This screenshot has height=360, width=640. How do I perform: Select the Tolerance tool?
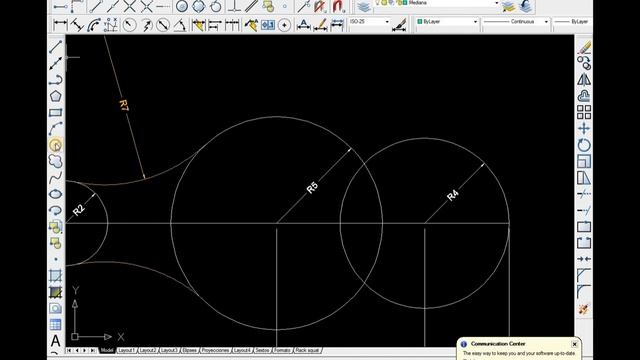pyautogui.click(x=268, y=25)
